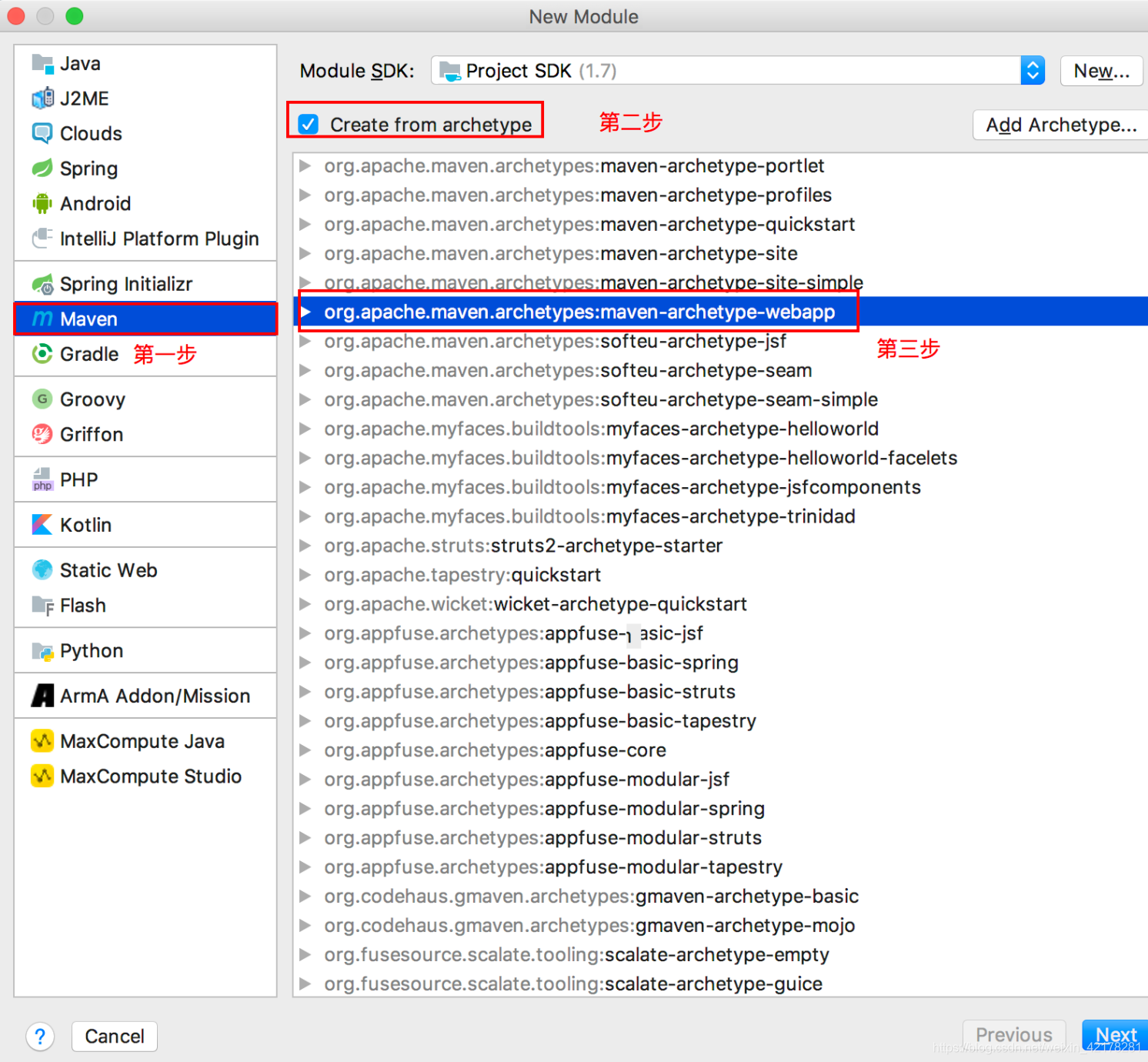Click the Cancel button
This screenshot has height=1062, width=1148.
(115, 1037)
